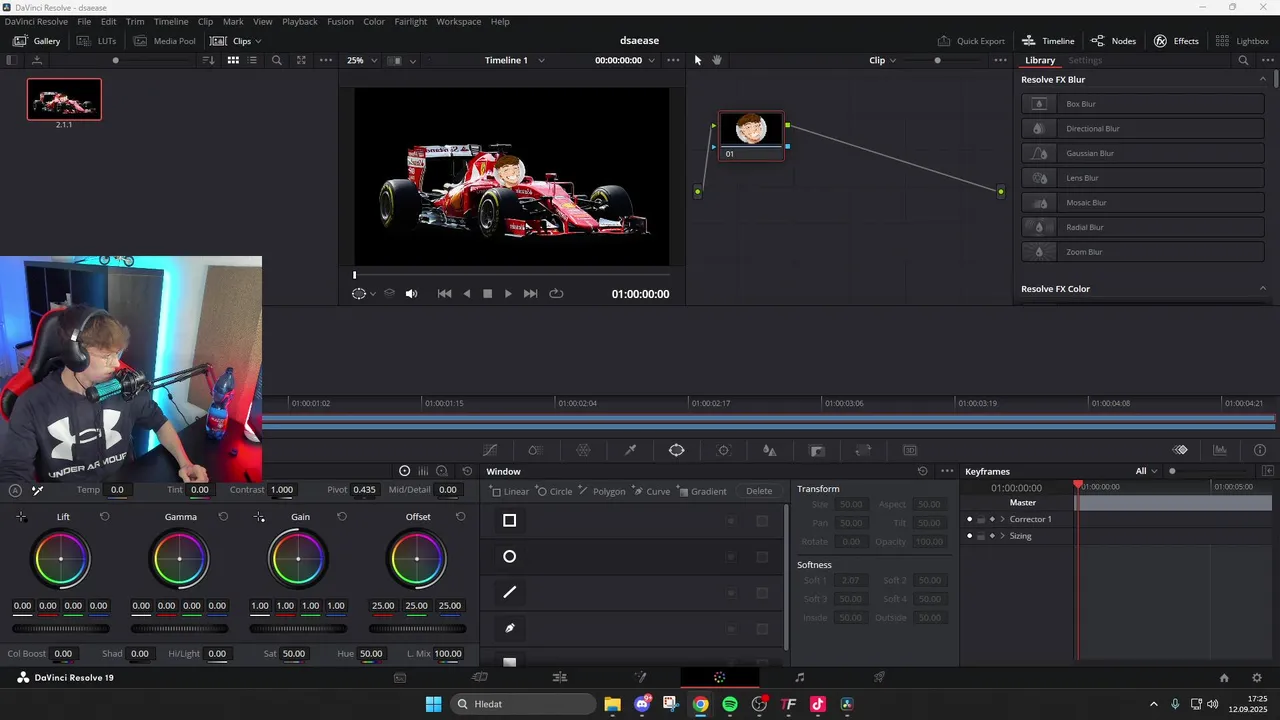Add a Linear window
The image size is (1280, 720).
coord(510,491)
